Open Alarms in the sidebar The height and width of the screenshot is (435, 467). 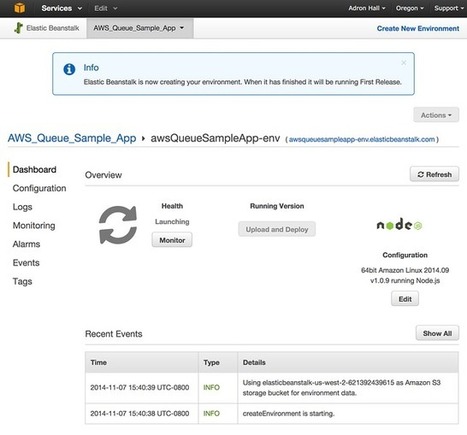click(26, 244)
